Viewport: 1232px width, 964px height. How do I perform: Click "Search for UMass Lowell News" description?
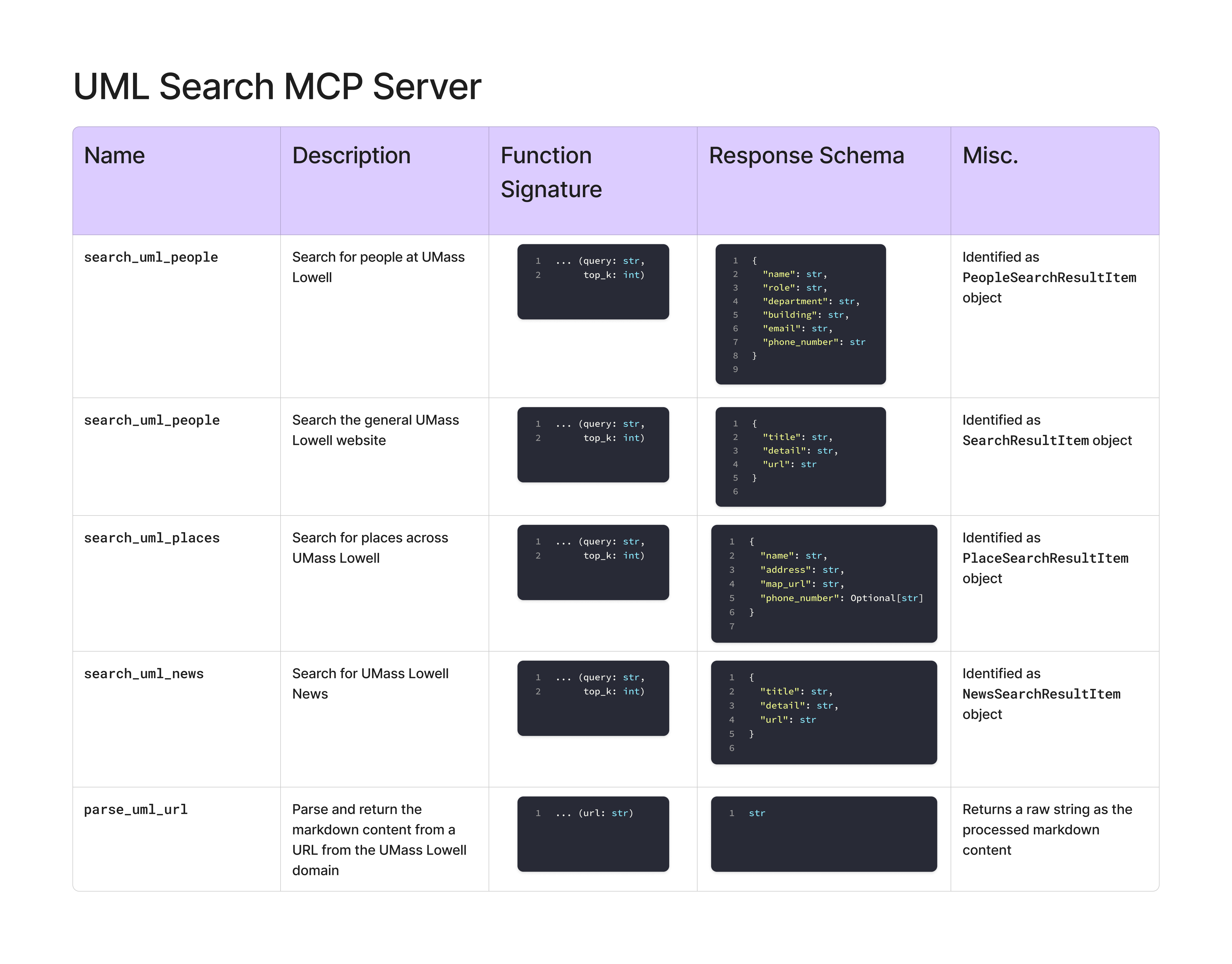[370, 684]
